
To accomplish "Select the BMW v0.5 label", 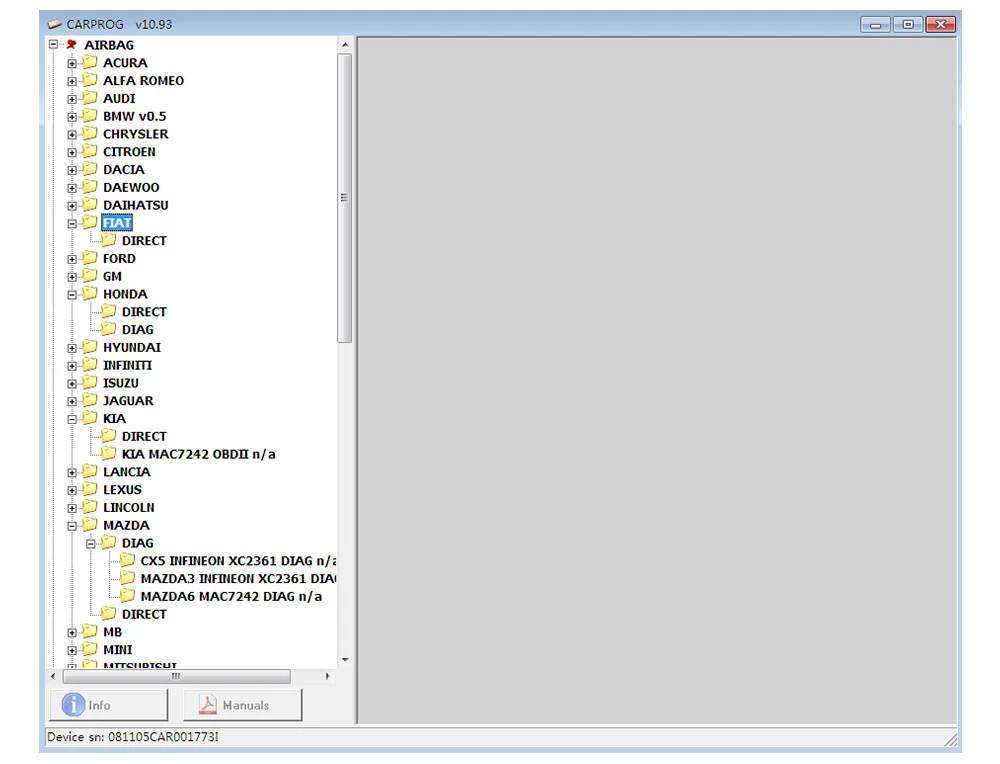I will click(x=135, y=117).
